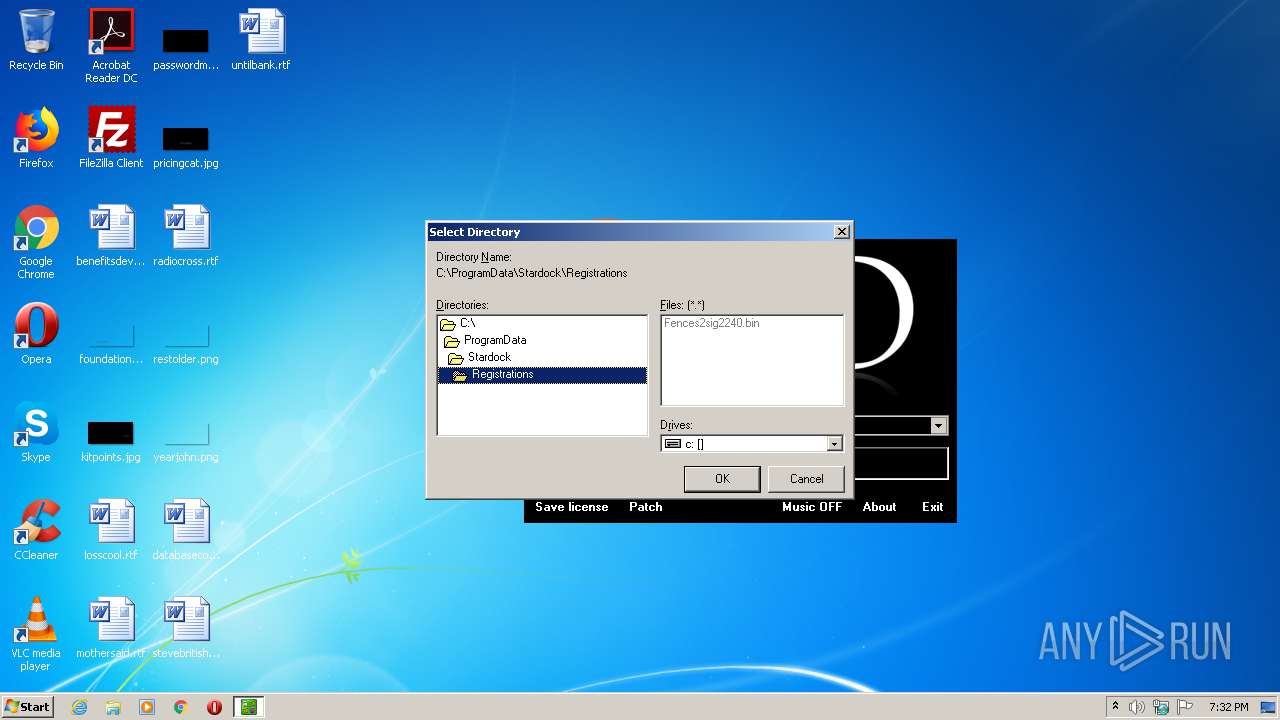The image size is (1280, 720).
Task: Open Opera from the taskbar
Action: [x=214, y=707]
